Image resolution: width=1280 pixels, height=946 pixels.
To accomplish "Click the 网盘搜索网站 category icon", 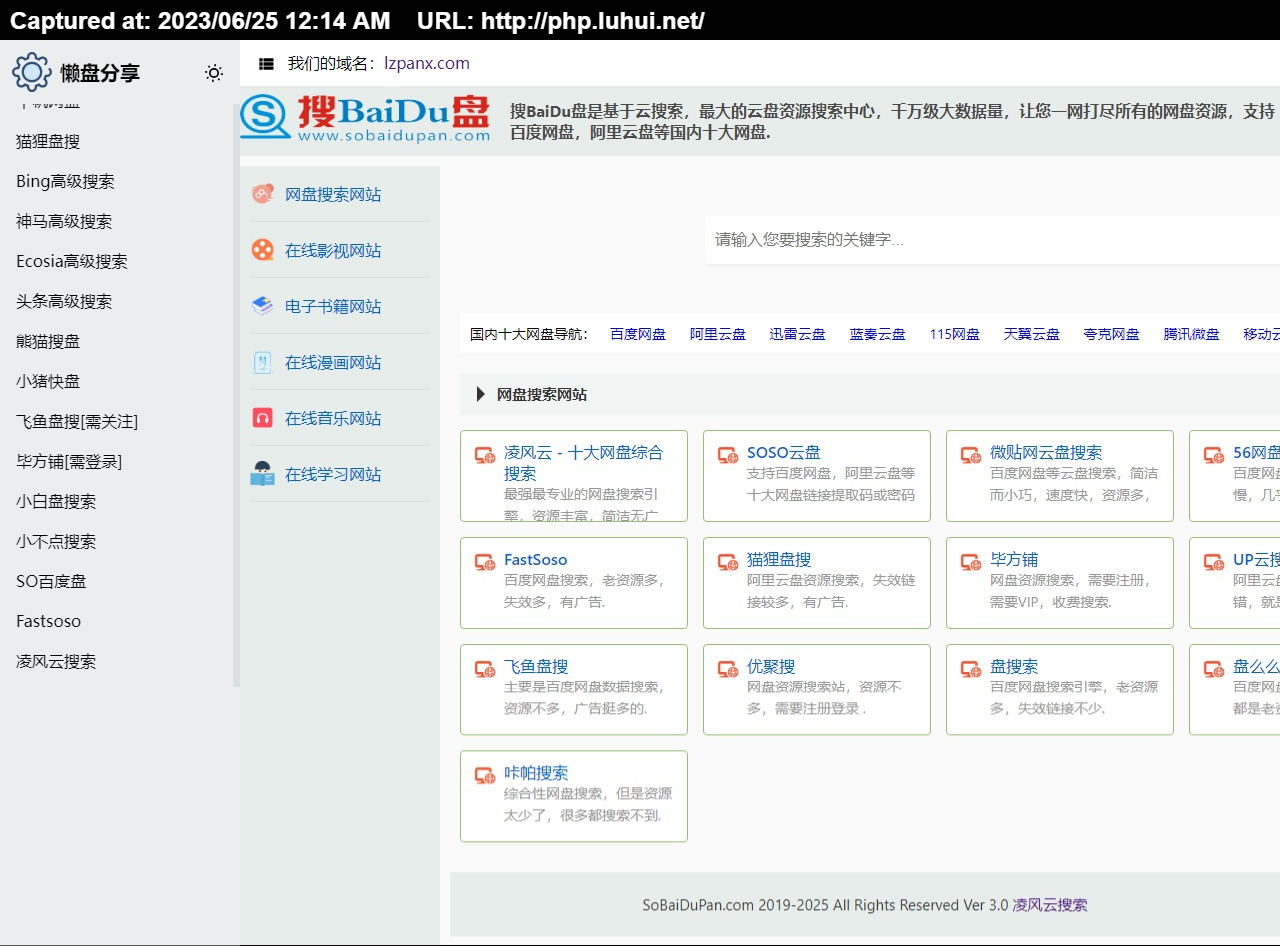I will point(263,194).
